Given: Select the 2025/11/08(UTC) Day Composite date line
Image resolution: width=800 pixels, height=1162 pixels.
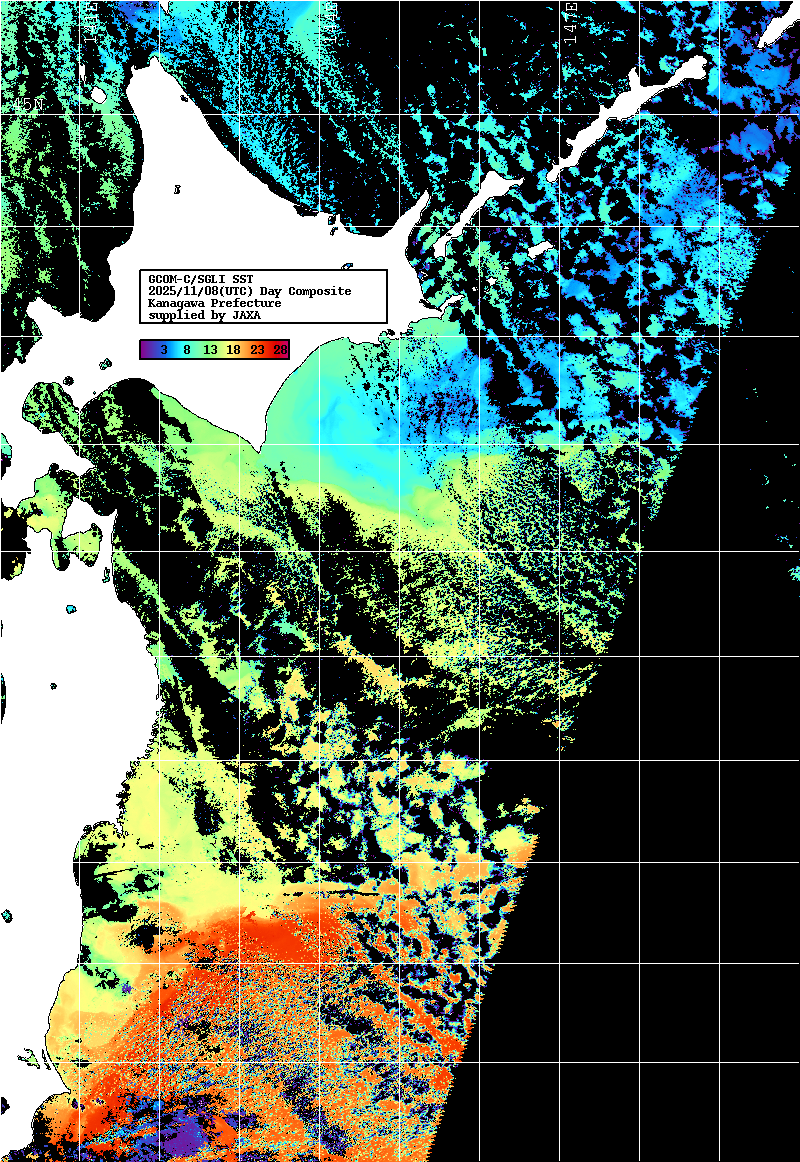Looking at the screenshot, I should click(x=249, y=291).
